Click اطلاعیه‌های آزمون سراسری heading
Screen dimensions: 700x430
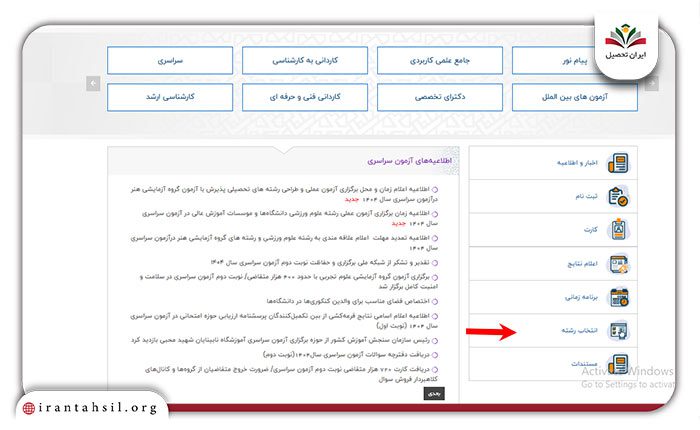pos(409,160)
